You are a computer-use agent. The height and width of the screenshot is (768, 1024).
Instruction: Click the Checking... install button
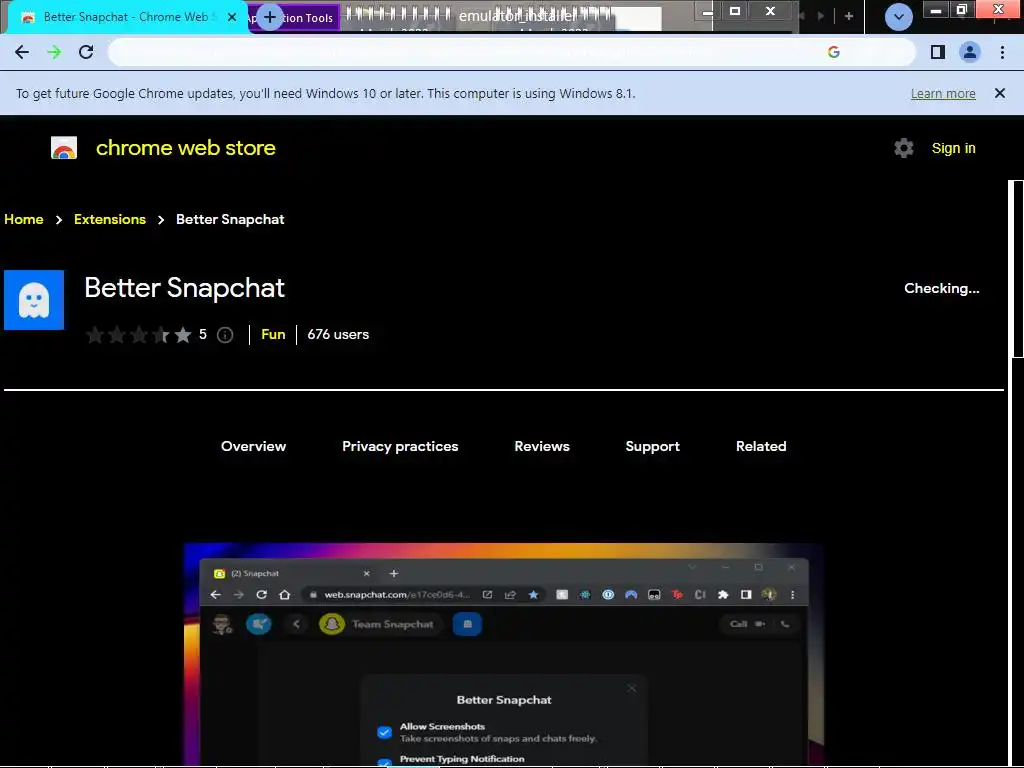pos(941,289)
